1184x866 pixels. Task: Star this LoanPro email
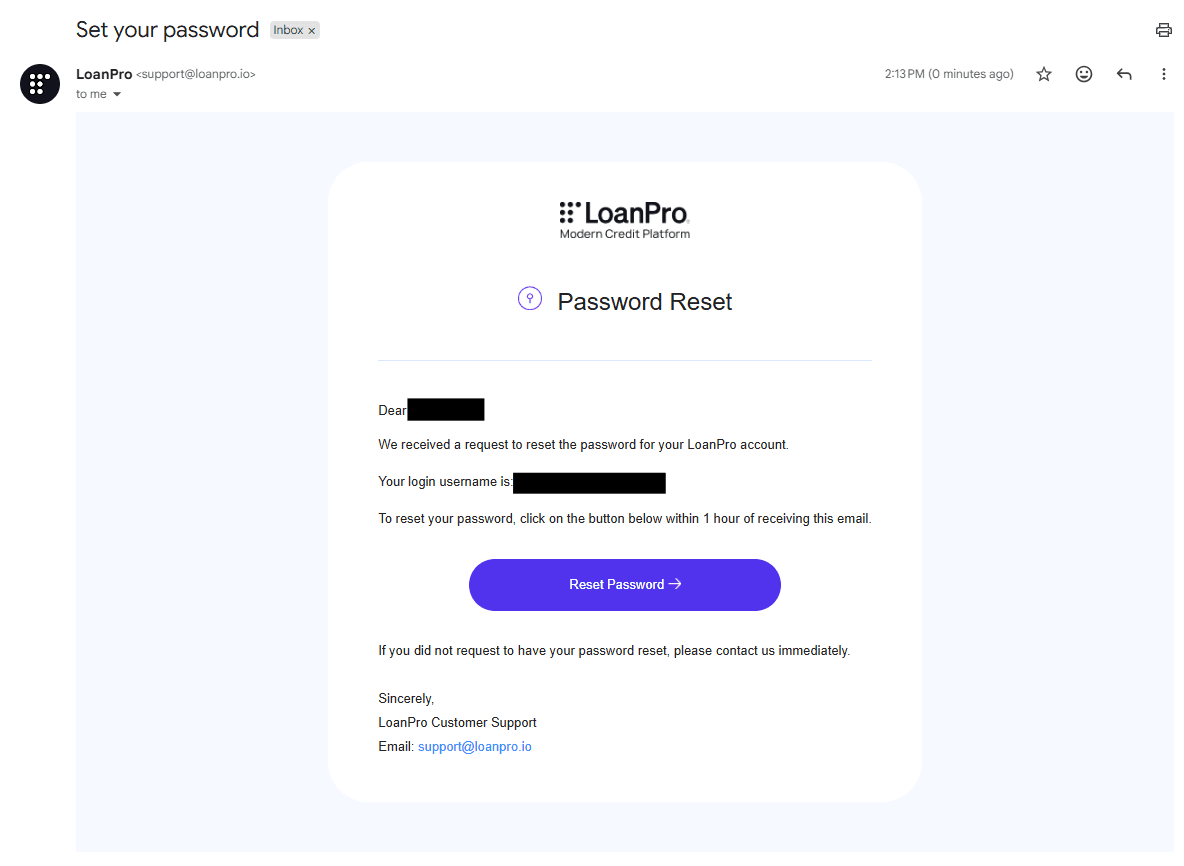(x=1044, y=74)
